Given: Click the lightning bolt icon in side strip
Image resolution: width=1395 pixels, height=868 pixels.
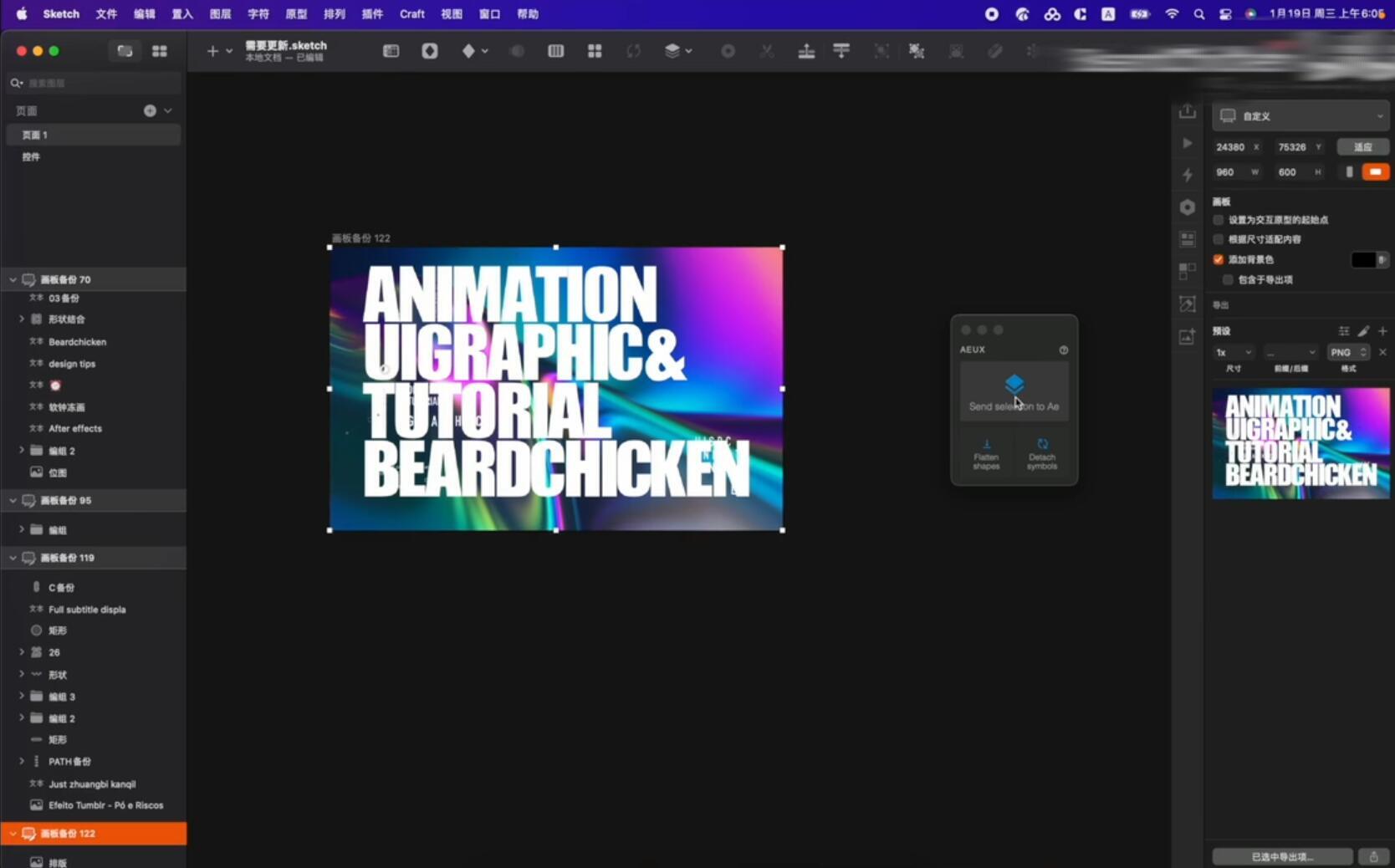Looking at the screenshot, I should [1187, 175].
